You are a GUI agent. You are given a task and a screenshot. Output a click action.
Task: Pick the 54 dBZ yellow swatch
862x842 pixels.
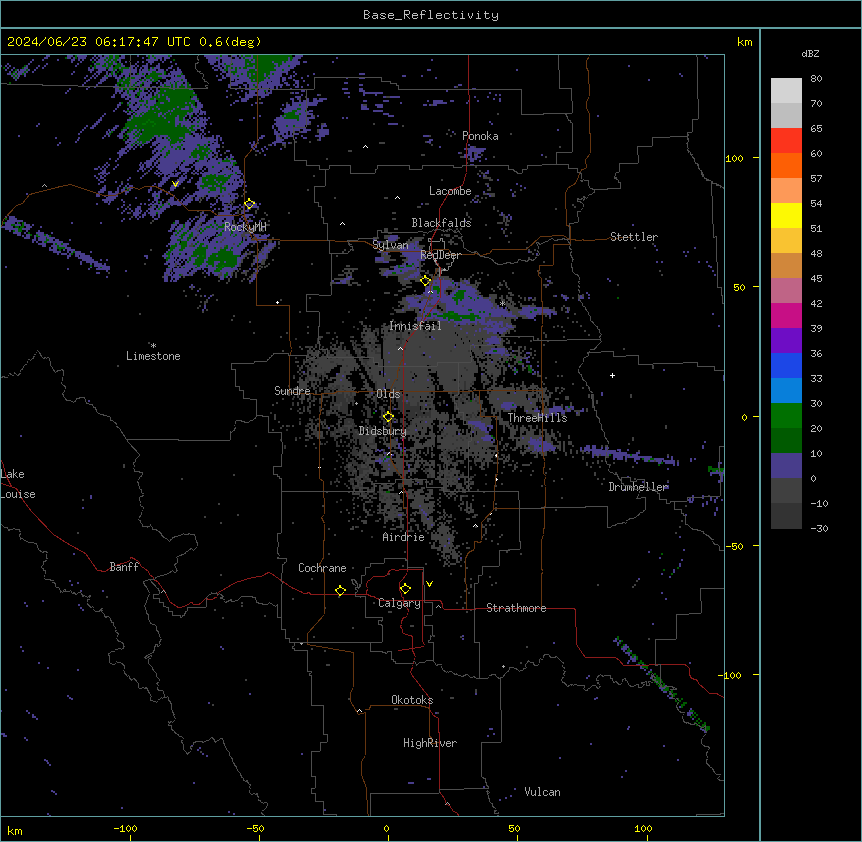pos(786,215)
